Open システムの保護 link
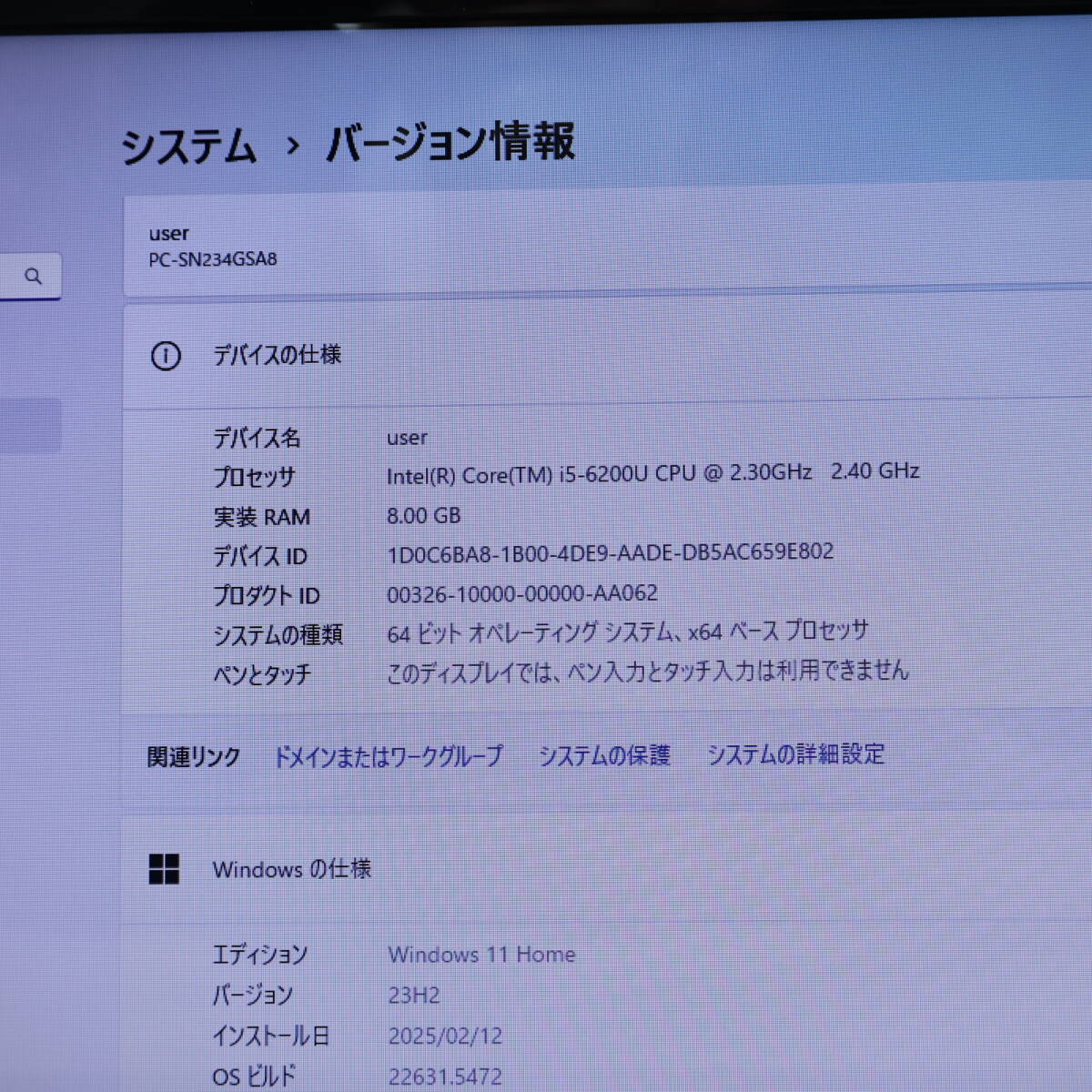The height and width of the screenshot is (1092, 1092). coord(604,755)
